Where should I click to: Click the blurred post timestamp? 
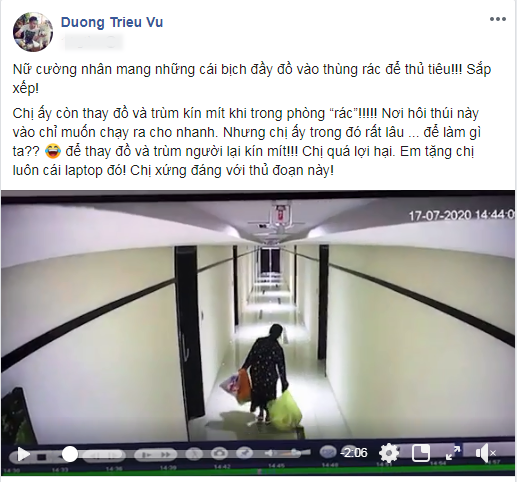(x=93, y=42)
